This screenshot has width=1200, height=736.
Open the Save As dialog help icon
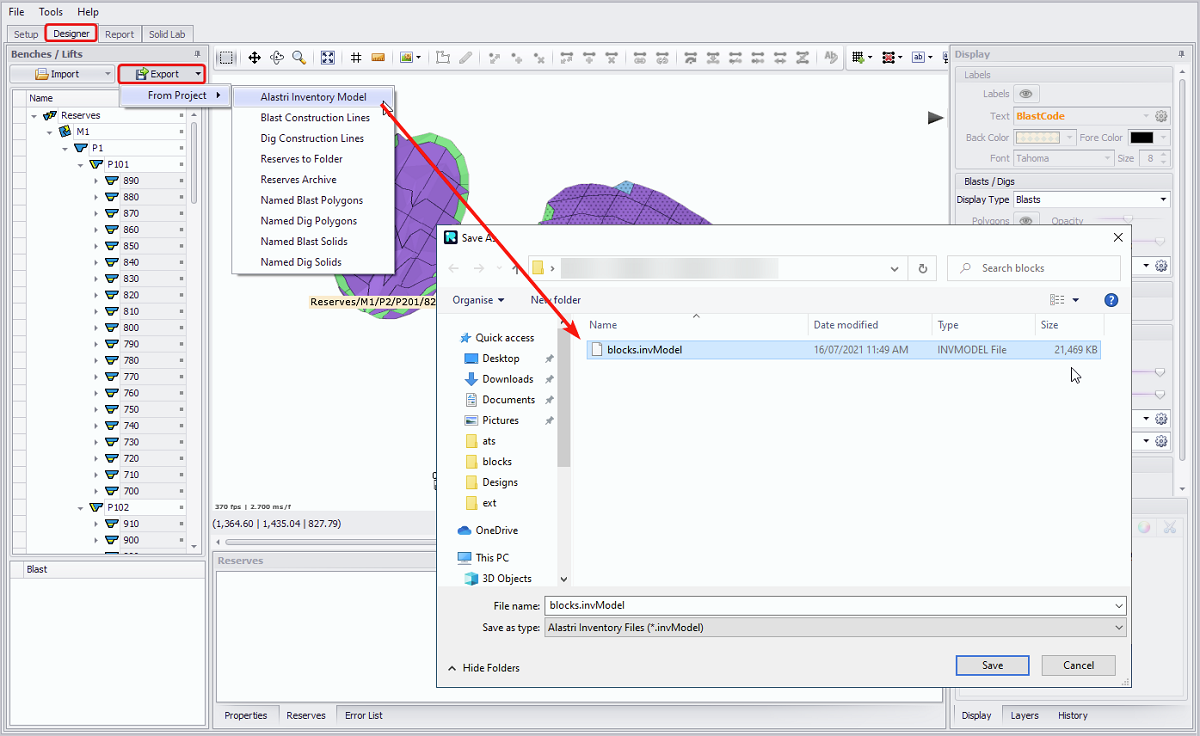(1111, 300)
